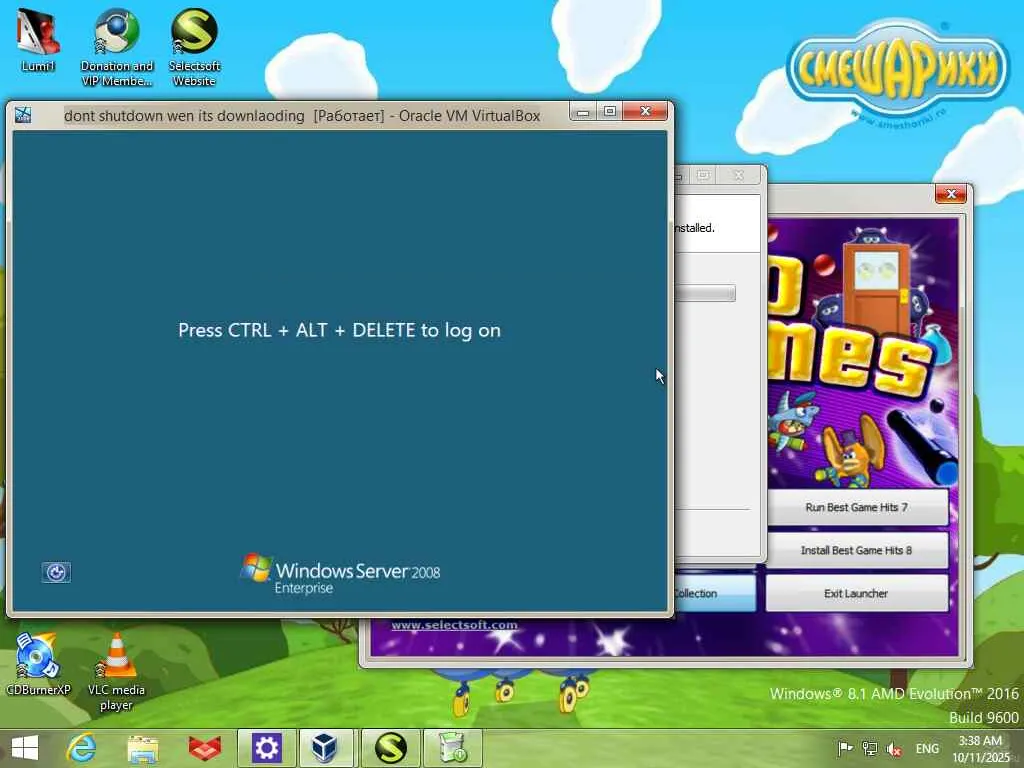Click the Press CTRL + ALT + DELETE text

point(340,330)
